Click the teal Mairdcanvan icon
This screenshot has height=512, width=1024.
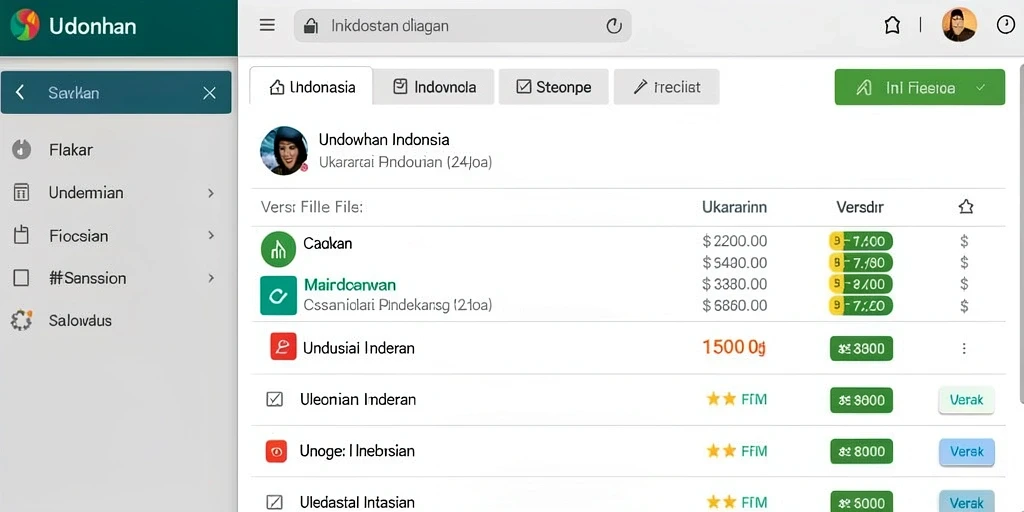pos(278,296)
